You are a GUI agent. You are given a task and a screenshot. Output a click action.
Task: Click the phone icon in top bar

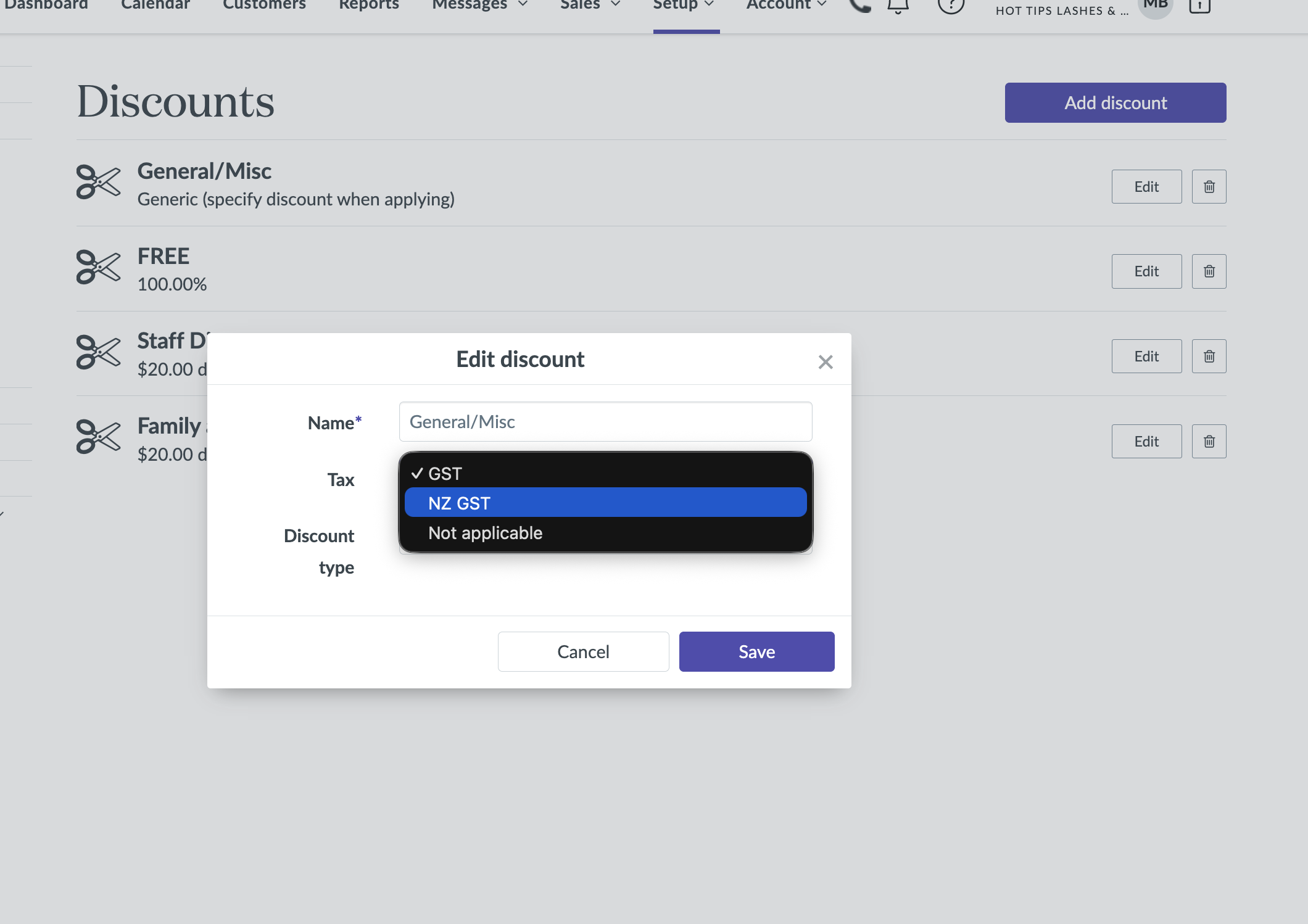click(859, 6)
